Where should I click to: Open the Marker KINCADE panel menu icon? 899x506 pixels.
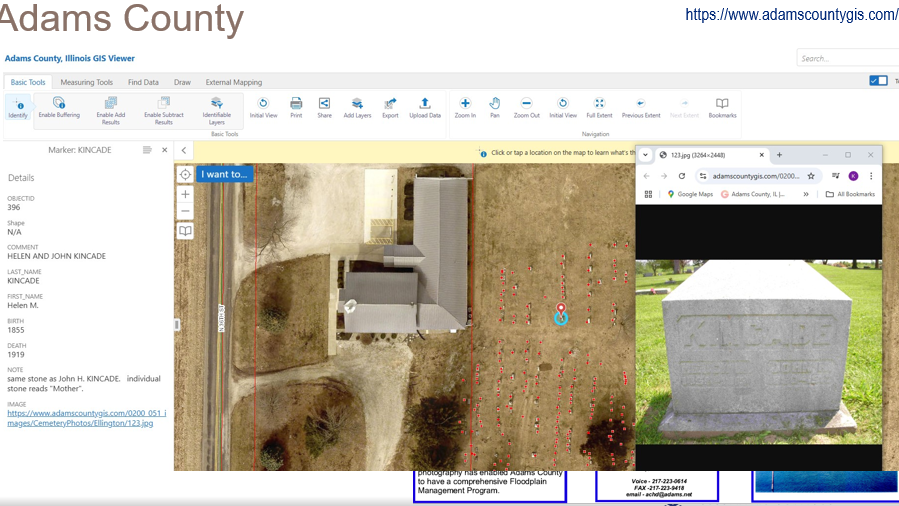pos(147,150)
